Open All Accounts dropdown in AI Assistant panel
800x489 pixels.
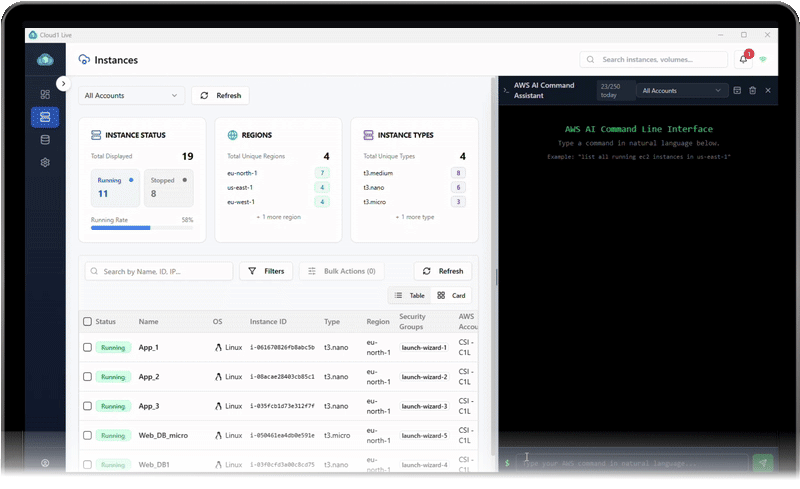681,90
